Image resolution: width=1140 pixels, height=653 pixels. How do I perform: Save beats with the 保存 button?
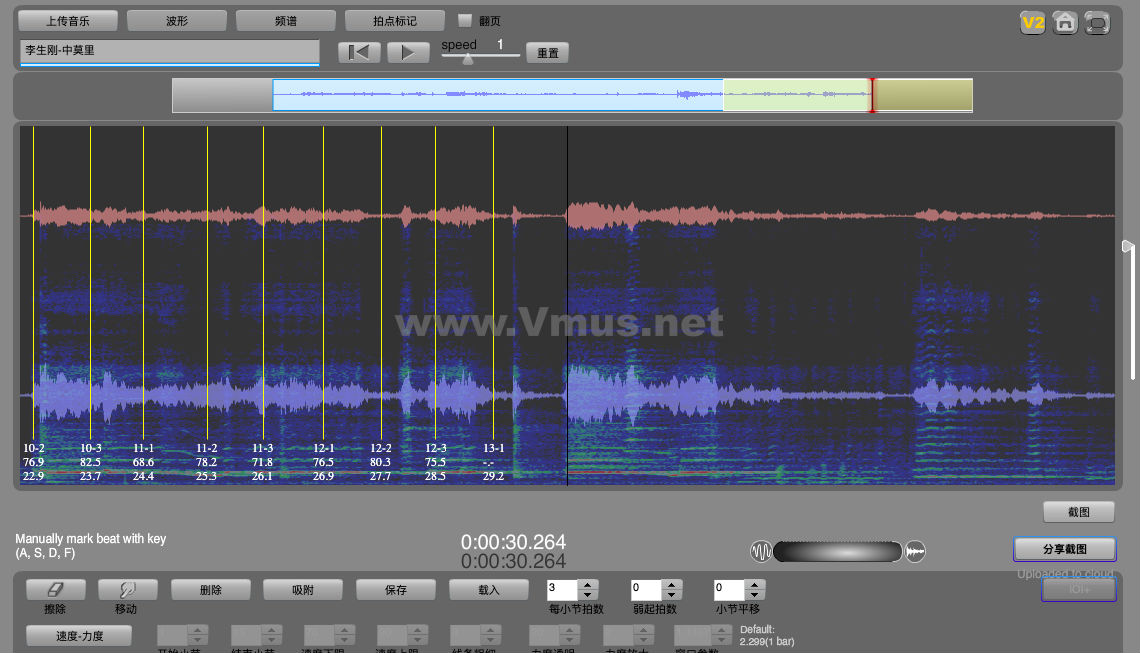click(x=396, y=590)
